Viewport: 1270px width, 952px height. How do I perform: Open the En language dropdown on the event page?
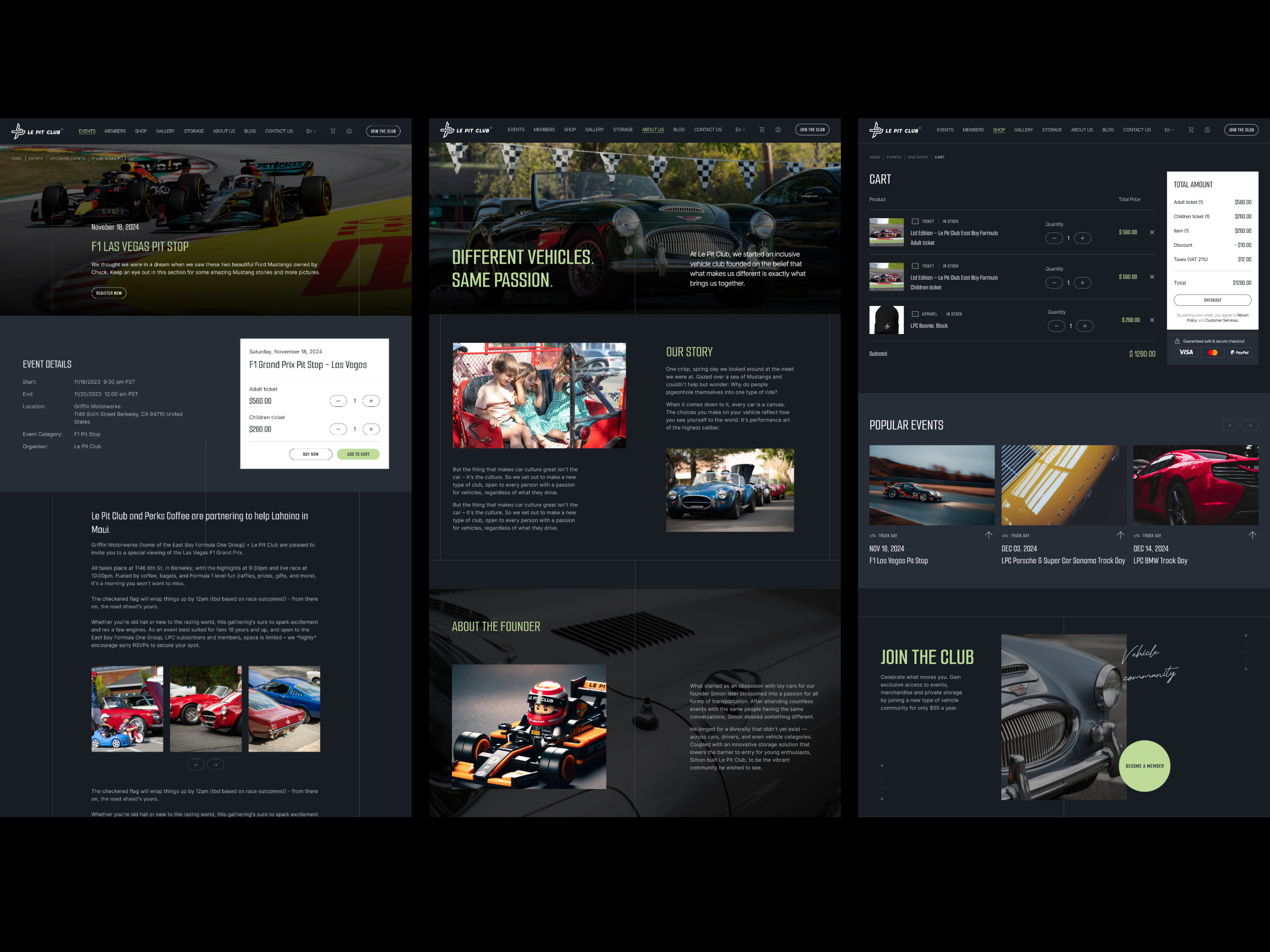(x=311, y=131)
